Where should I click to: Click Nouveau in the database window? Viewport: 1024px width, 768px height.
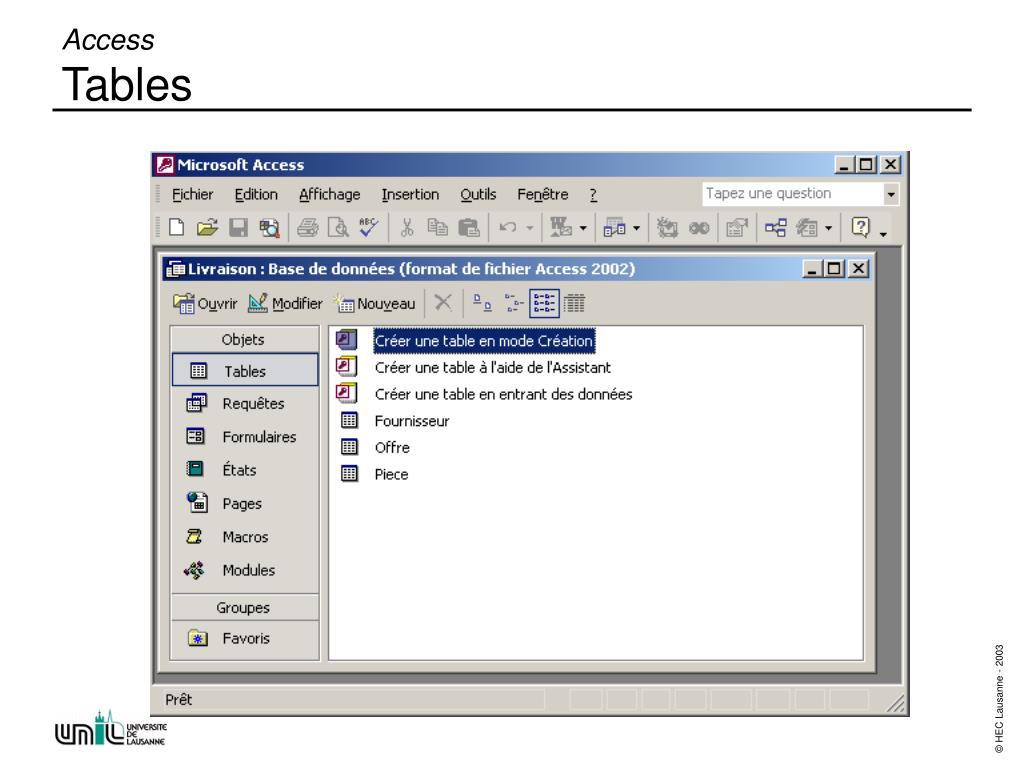375,304
